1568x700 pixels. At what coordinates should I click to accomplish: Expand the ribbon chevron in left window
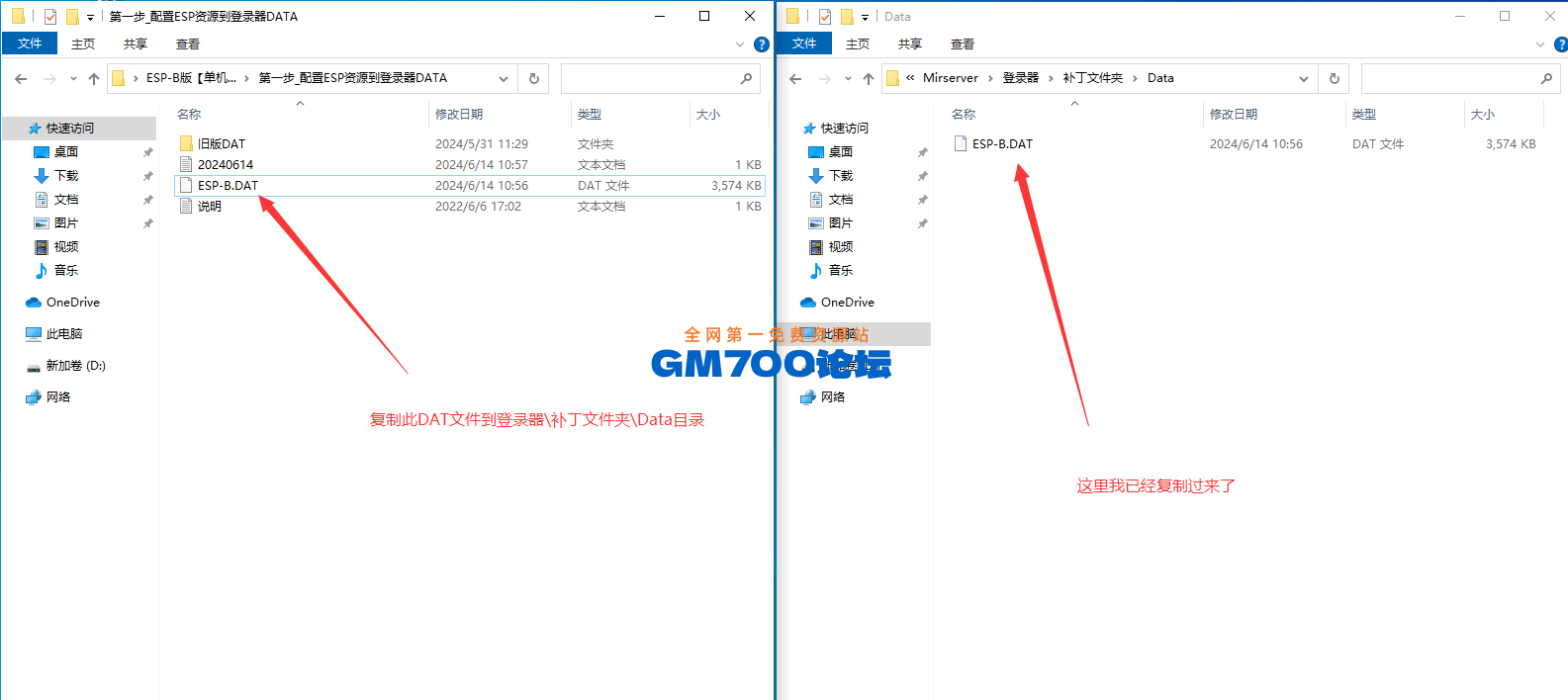coord(740,44)
